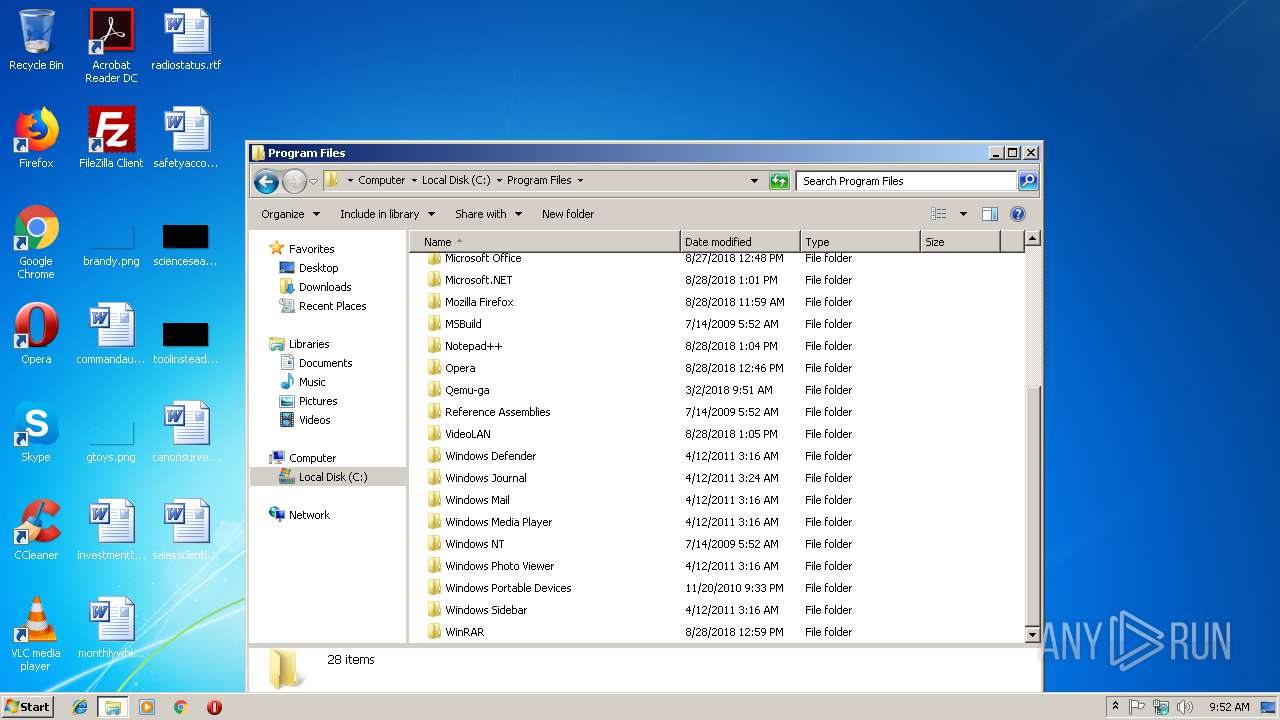This screenshot has height=720, width=1280.
Task: Click Internet Explorer icon in taskbar
Action: point(80,707)
